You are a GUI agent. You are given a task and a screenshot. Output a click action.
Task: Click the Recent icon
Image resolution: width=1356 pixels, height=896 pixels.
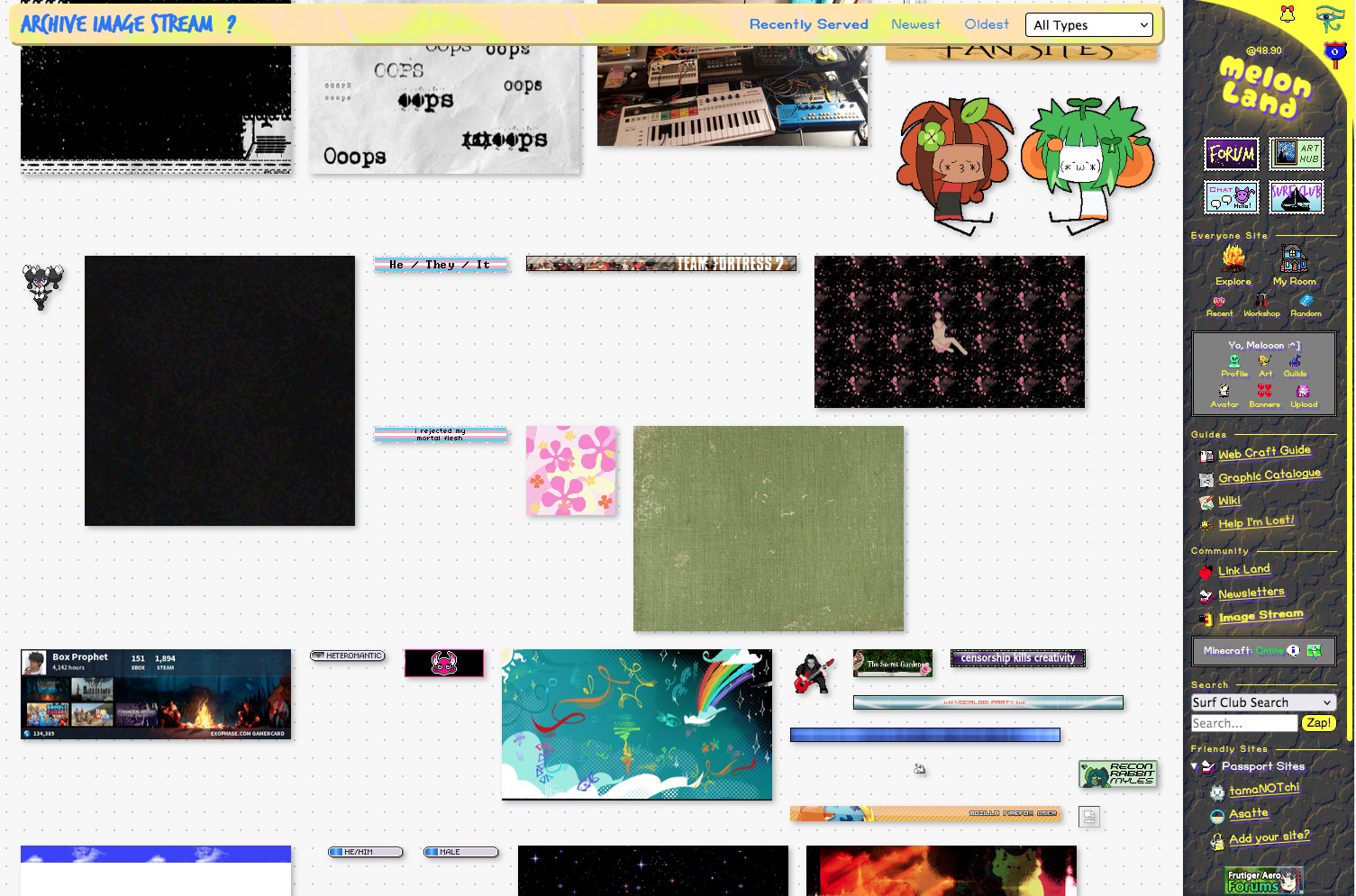pos(1219,302)
